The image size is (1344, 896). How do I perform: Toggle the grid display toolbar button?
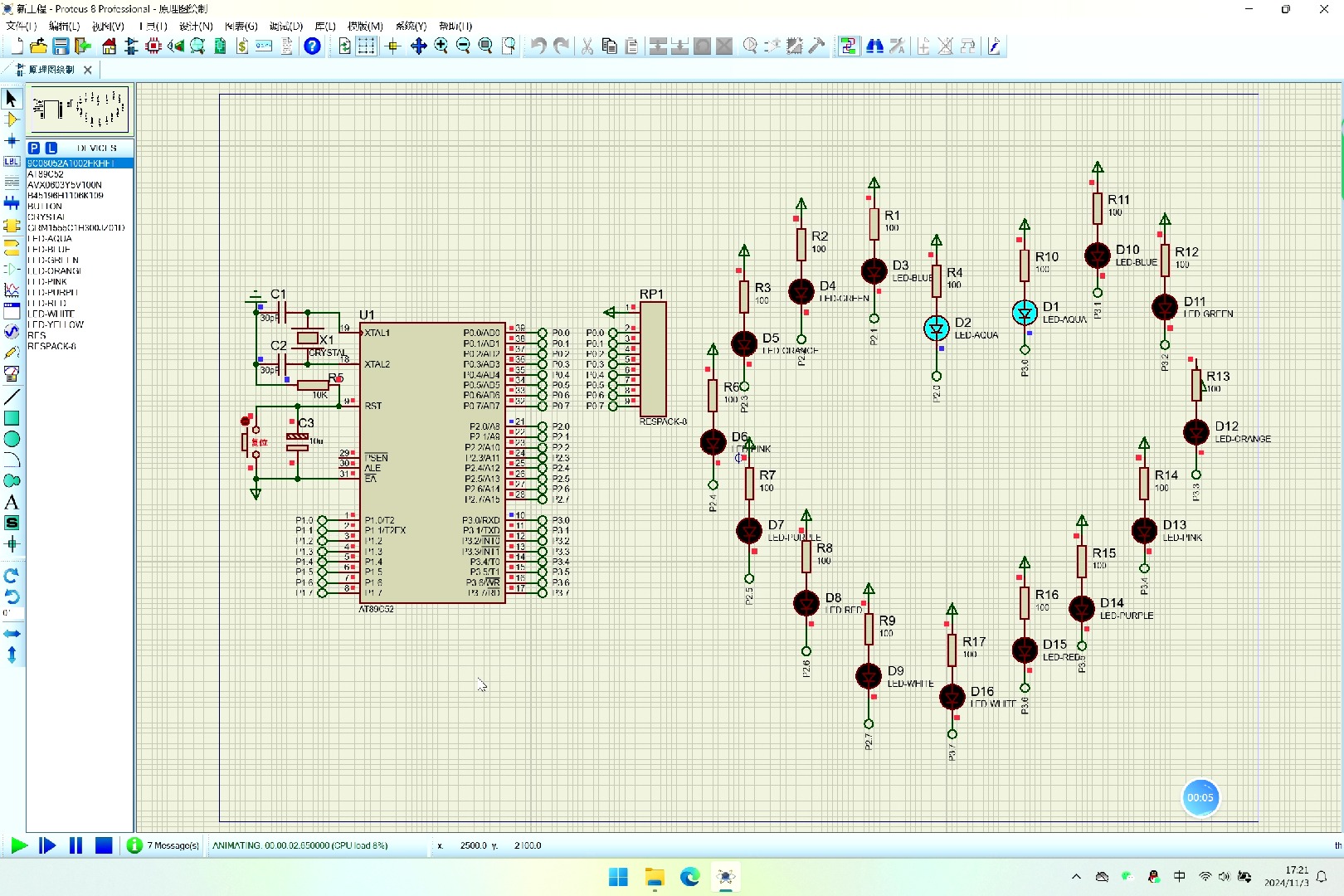pyautogui.click(x=366, y=46)
